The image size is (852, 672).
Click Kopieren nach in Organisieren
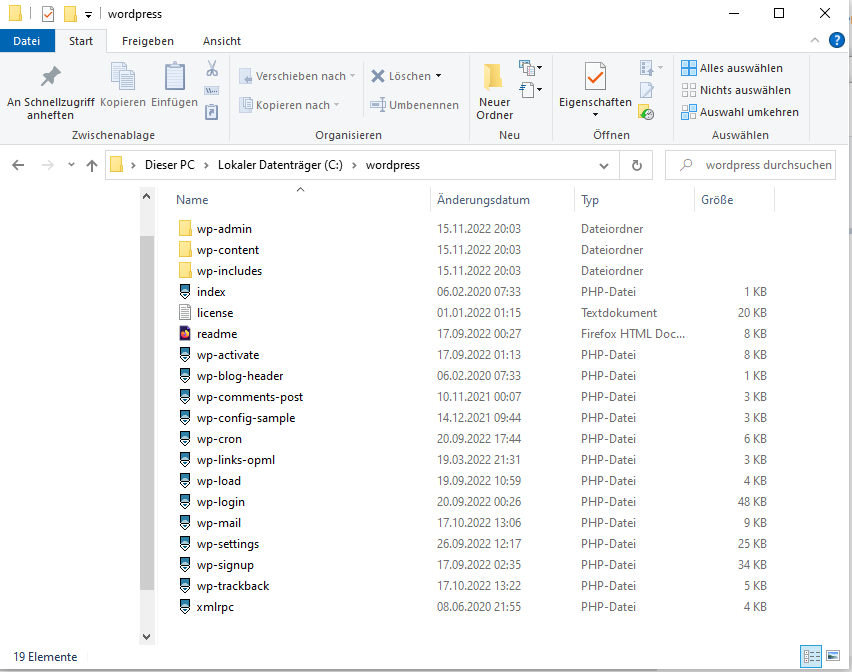click(290, 105)
